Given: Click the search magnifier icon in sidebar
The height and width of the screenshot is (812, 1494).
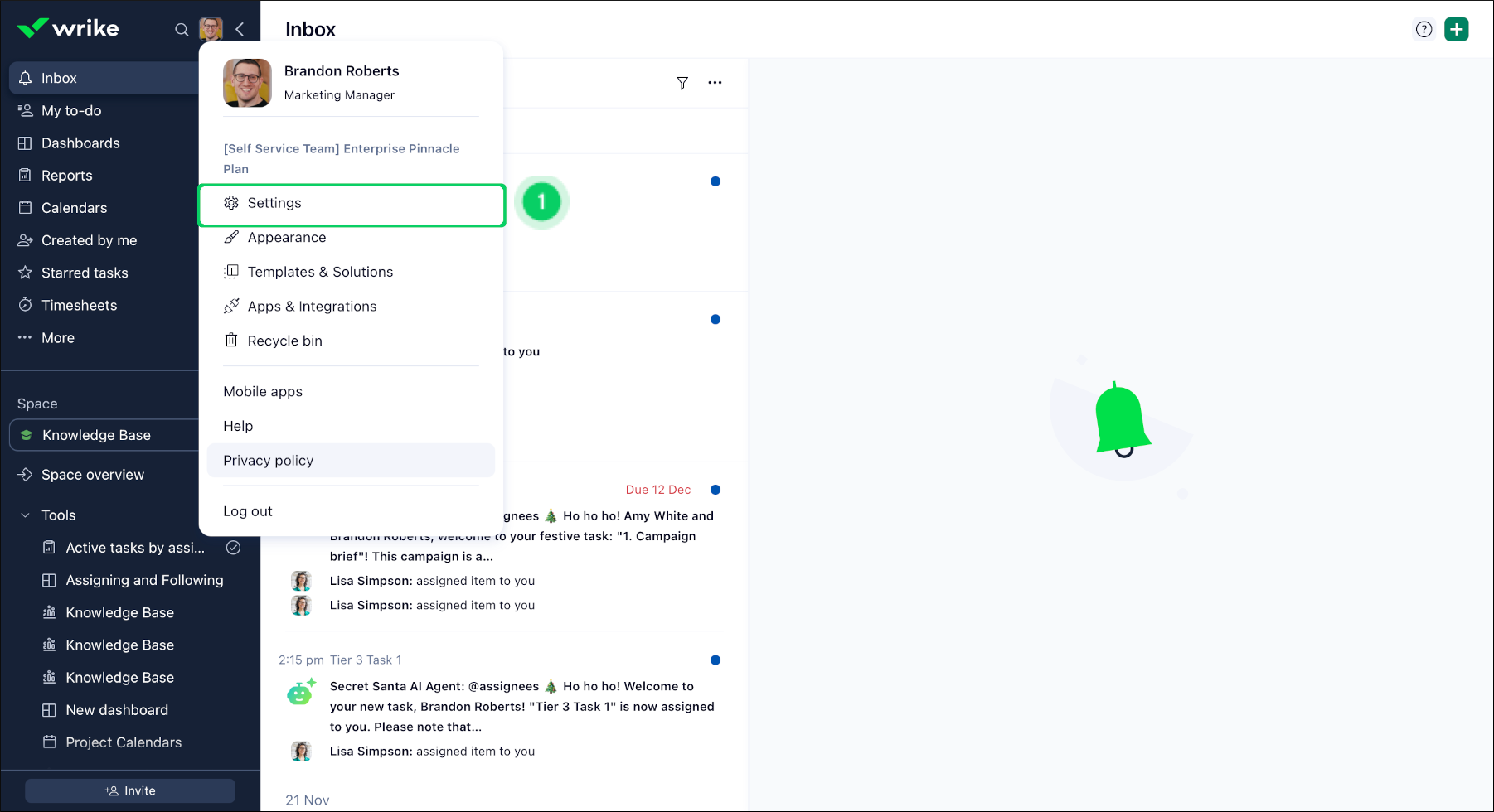Looking at the screenshot, I should pyautogui.click(x=182, y=30).
